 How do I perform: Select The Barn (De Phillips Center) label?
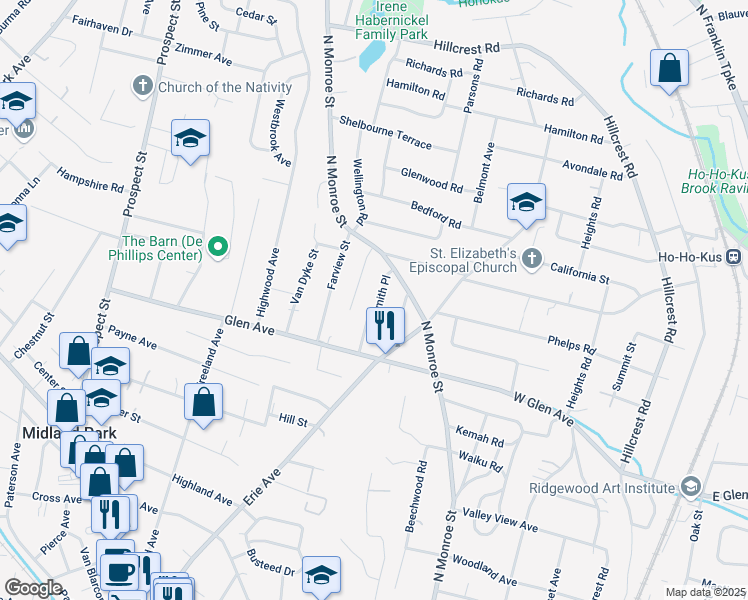coord(156,248)
